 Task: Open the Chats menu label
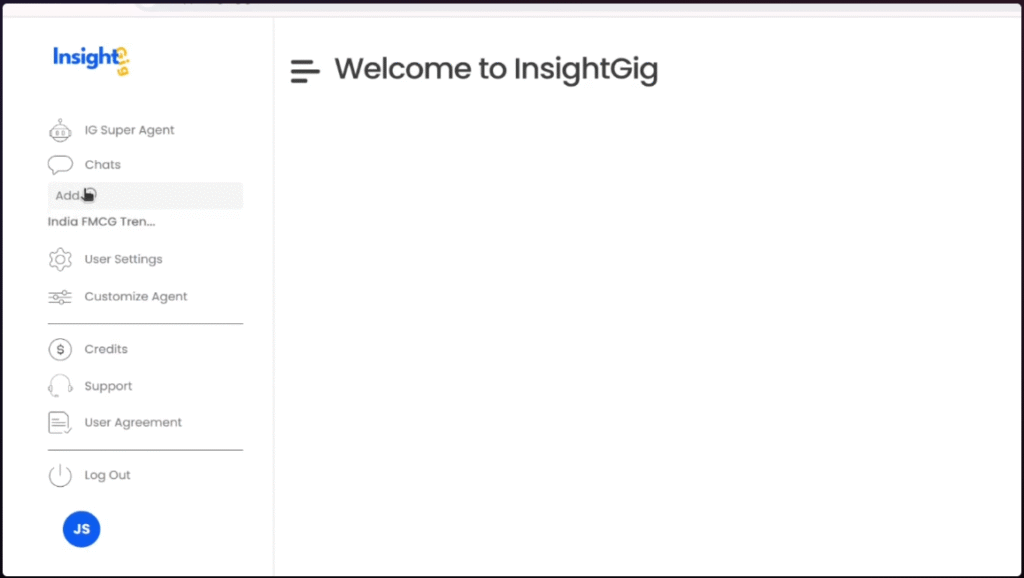[x=102, y=165]
